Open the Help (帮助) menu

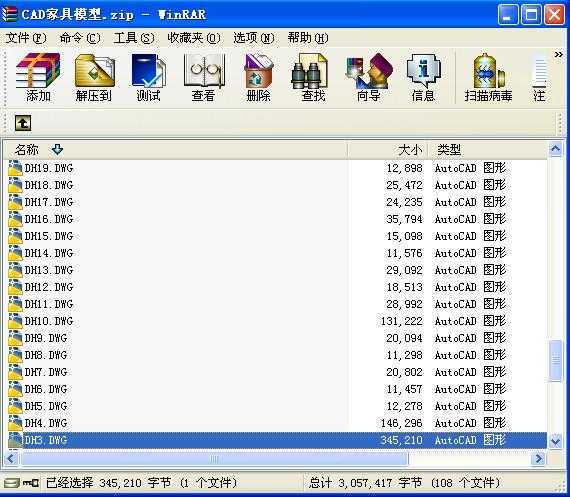[308, 38]
